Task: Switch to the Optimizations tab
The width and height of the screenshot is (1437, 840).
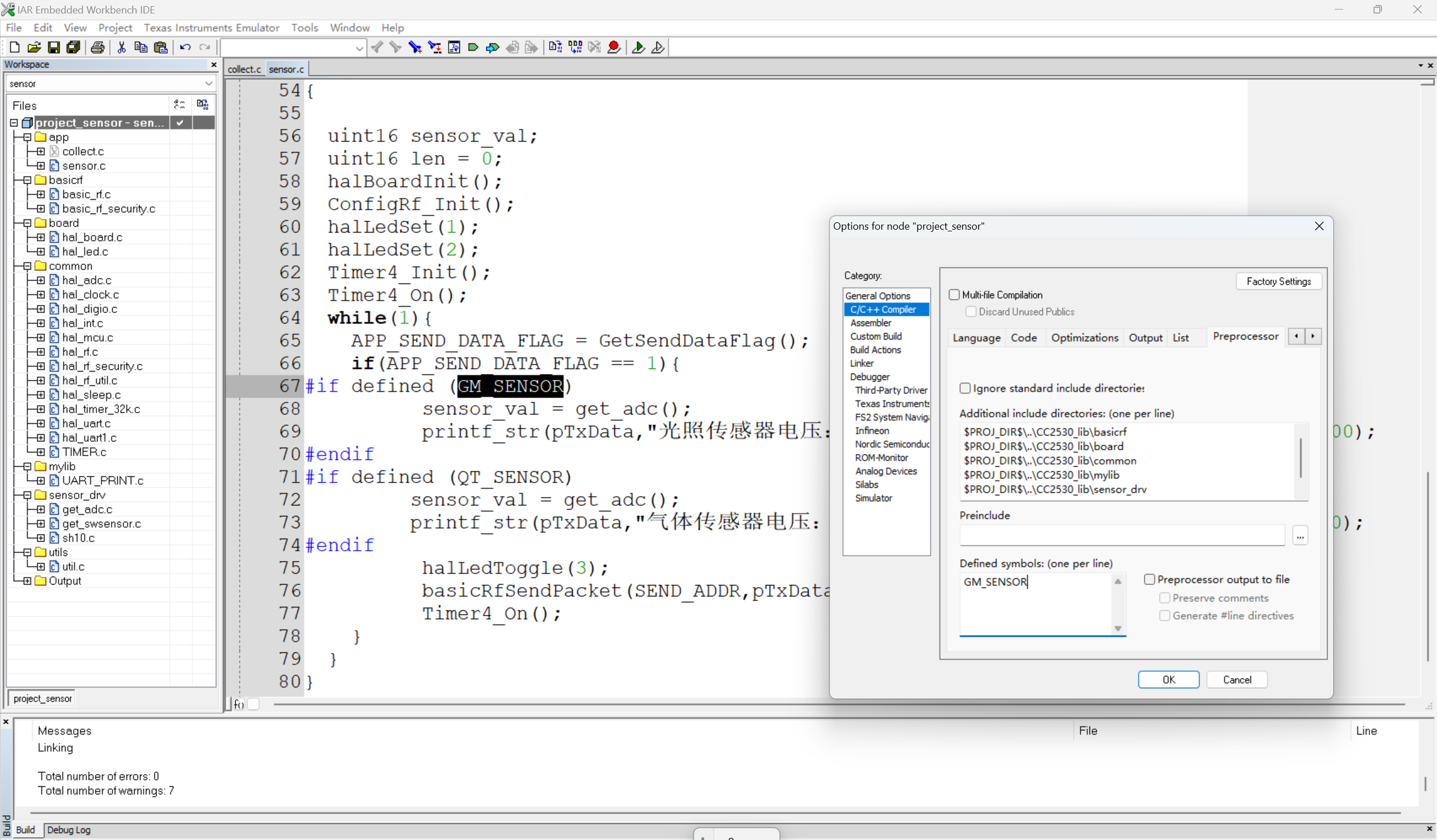Action: [1084, 337]
